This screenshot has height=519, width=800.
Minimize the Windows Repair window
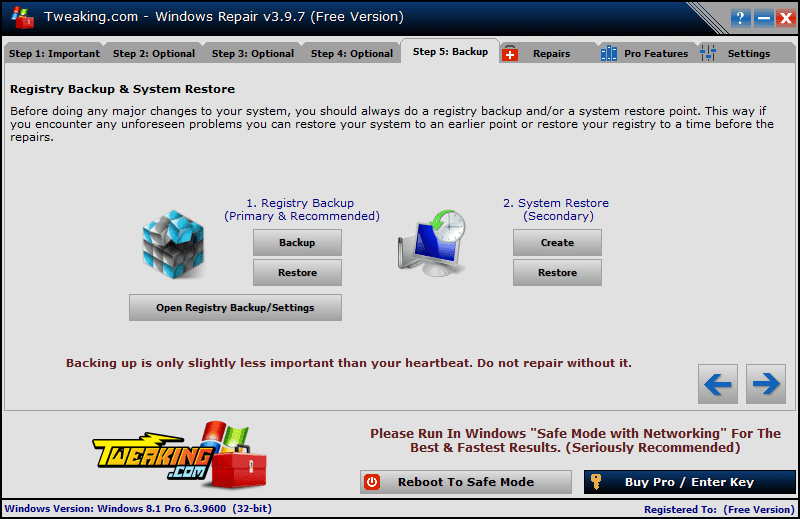click(764, 18)
